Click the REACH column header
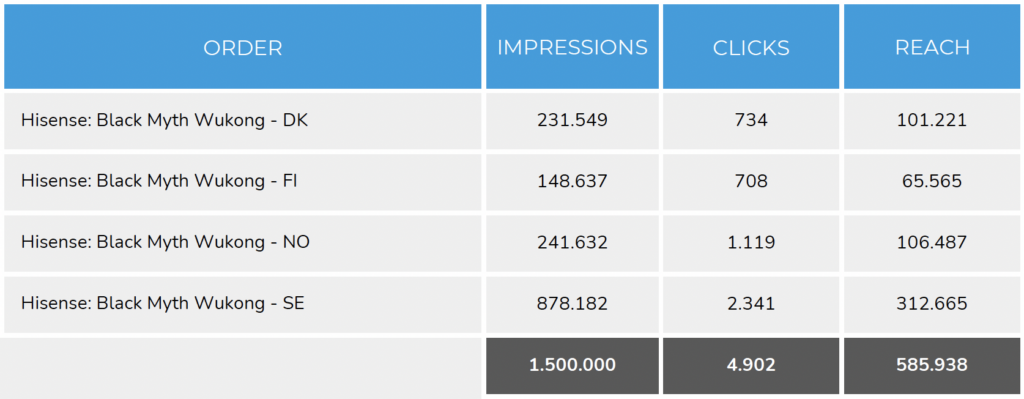The image size is (1024, 399). [x=932, y=47]
